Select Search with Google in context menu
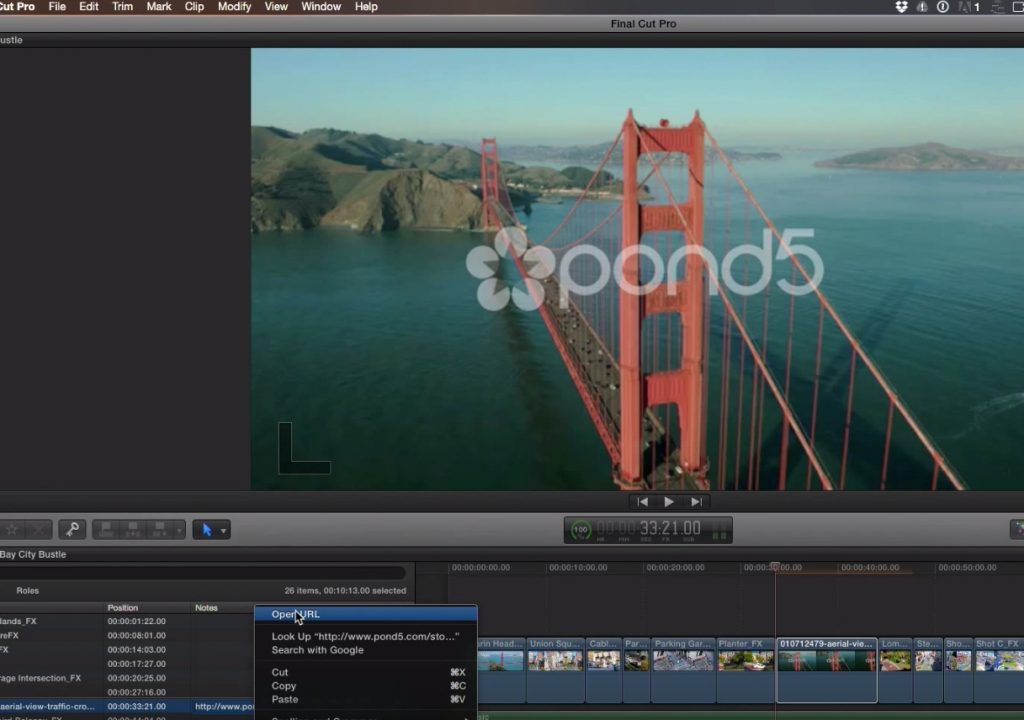Viewport: 1024px width, 720px height. pyautogui.click(x=366, y=650)
